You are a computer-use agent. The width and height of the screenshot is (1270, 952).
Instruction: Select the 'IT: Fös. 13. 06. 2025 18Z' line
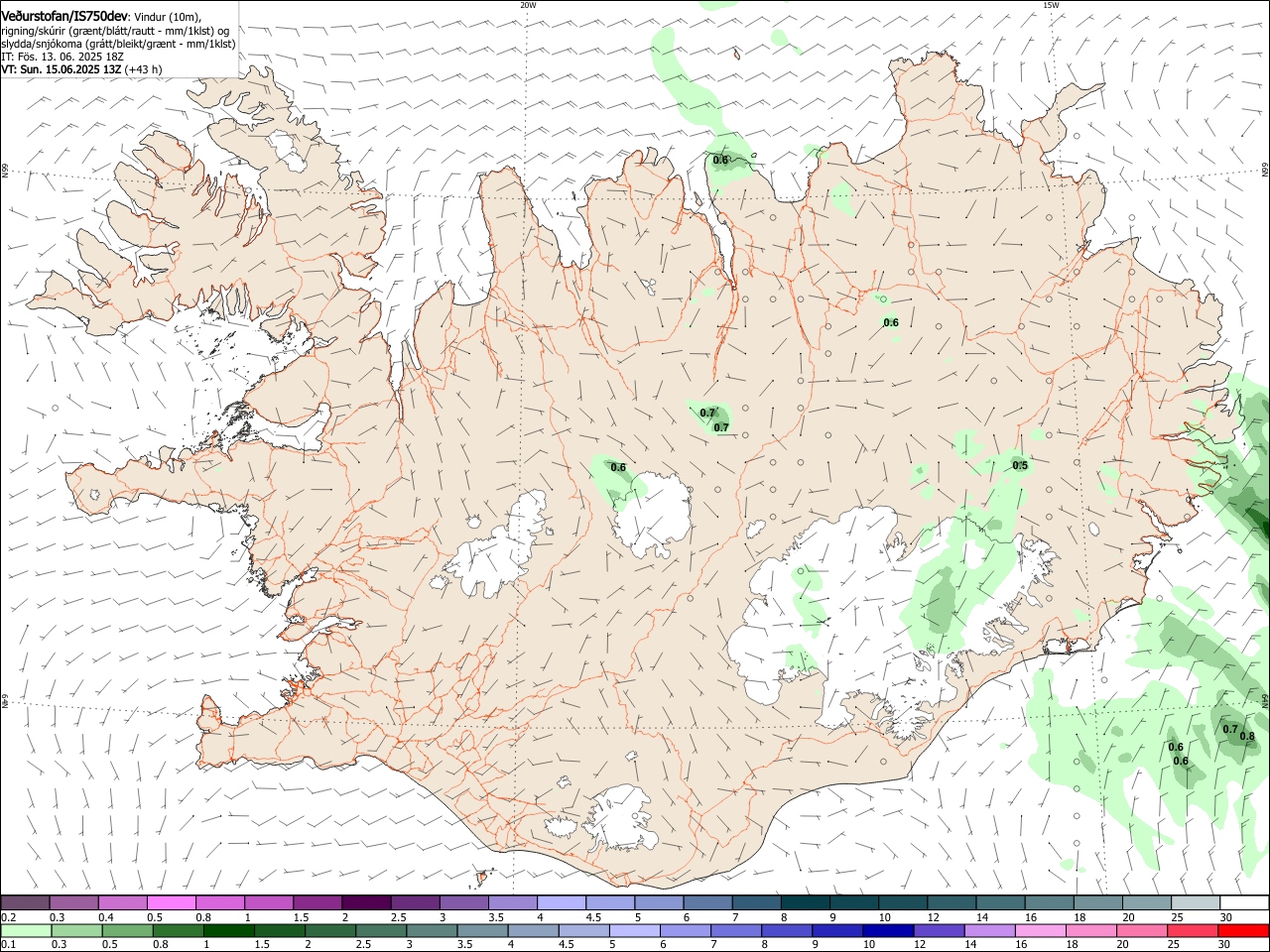tap(63, 57)
